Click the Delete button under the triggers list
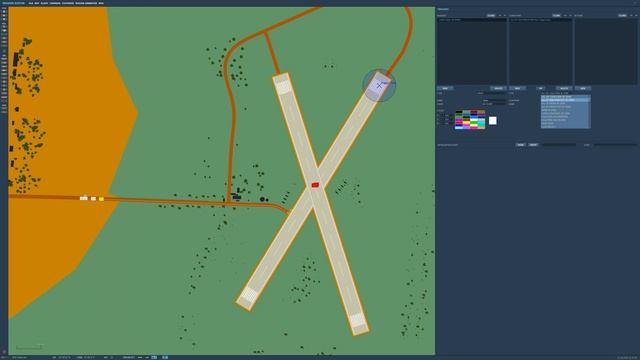640x360 pixels. click(x=498, y=88)
